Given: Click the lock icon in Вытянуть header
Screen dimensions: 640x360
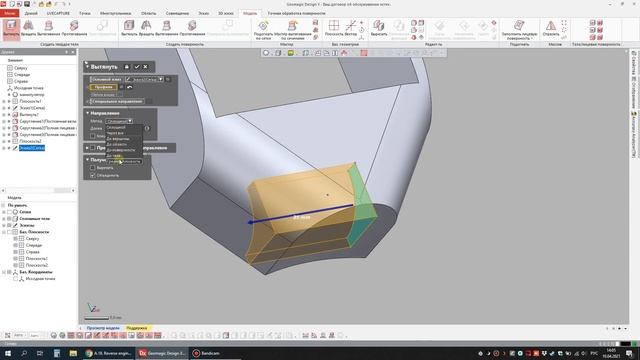Looking at the screenshot, I should 127,67.
